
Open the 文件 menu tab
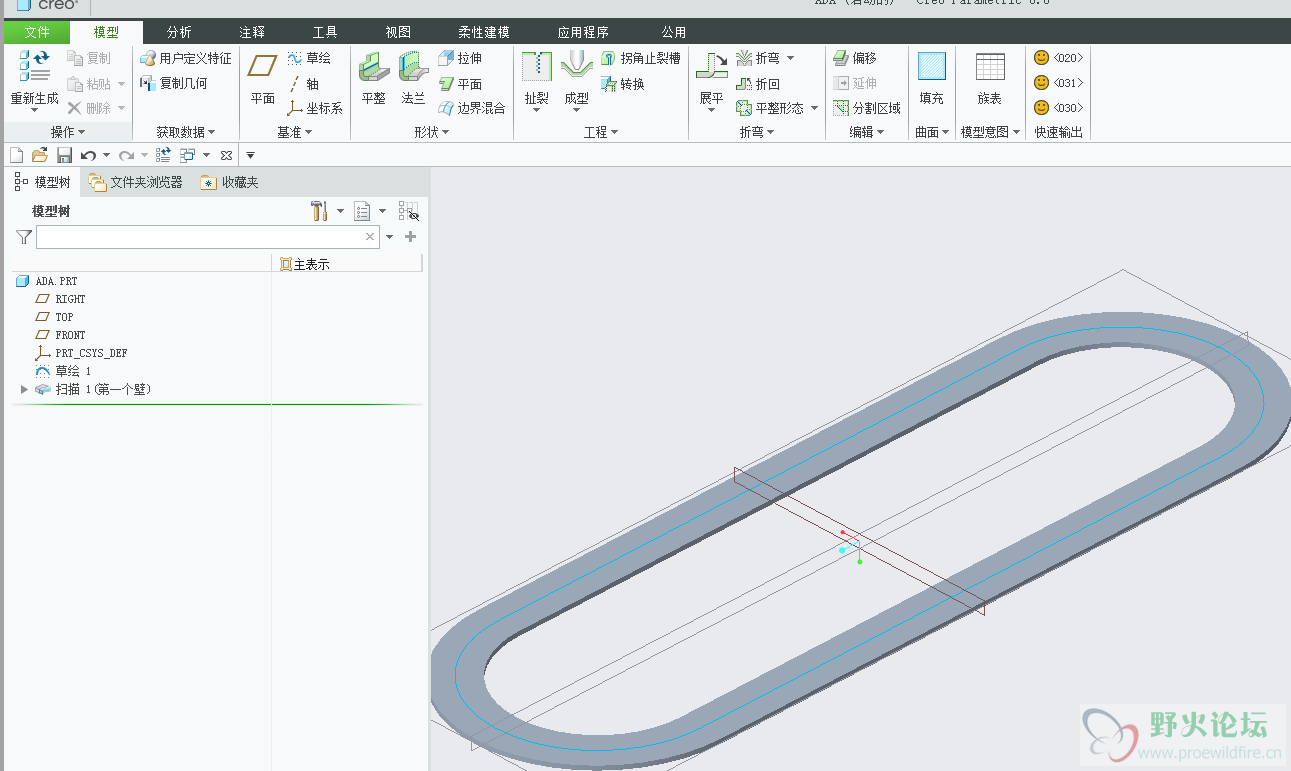click(x=36, y=32)
